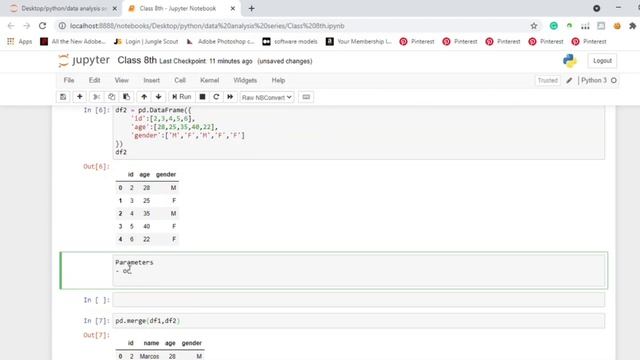Click the raw cell containing Parameters text
The height and width of the screenshot is (360, 640).
tap(359, 270)
